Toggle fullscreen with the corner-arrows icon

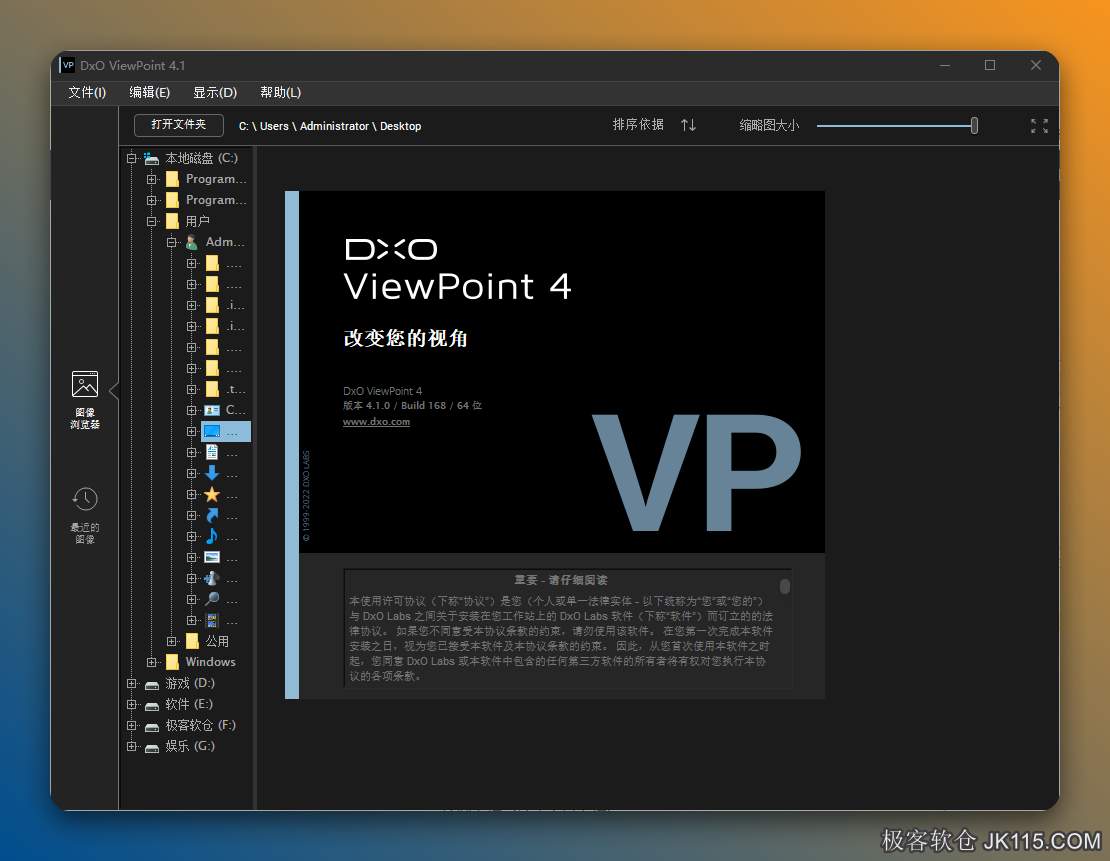(1039, 126)
